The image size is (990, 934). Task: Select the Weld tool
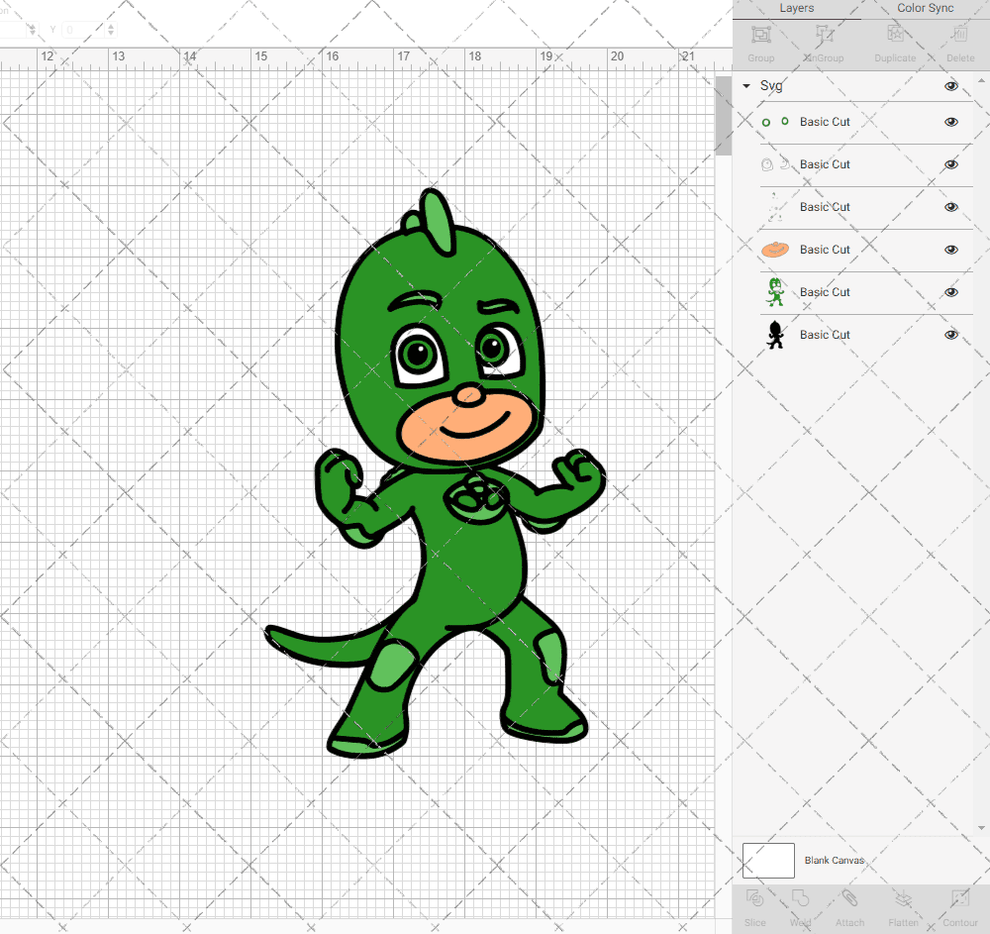[x=800, y=908]
